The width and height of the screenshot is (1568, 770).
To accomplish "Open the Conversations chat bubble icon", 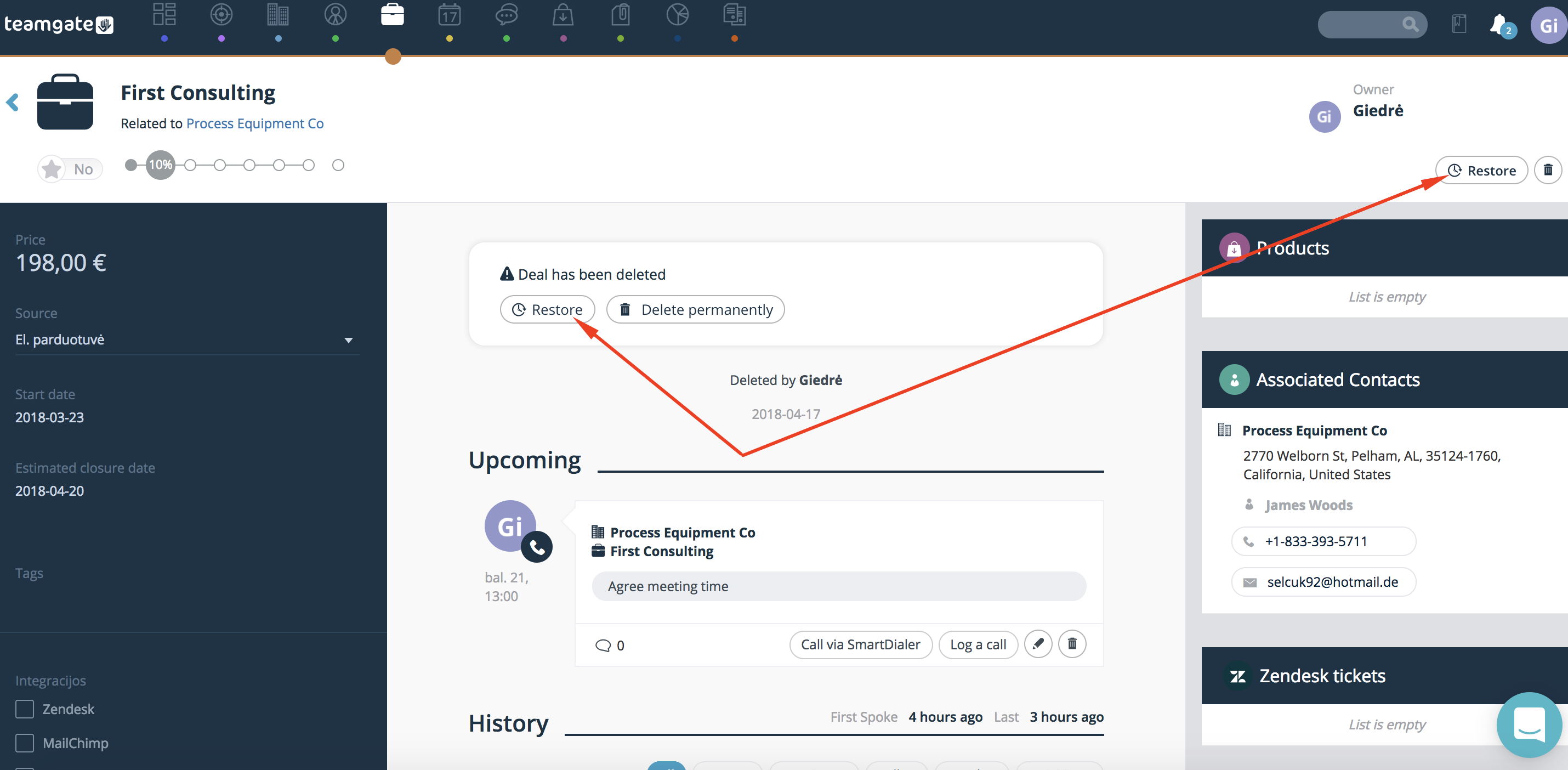I will (507, 15).
